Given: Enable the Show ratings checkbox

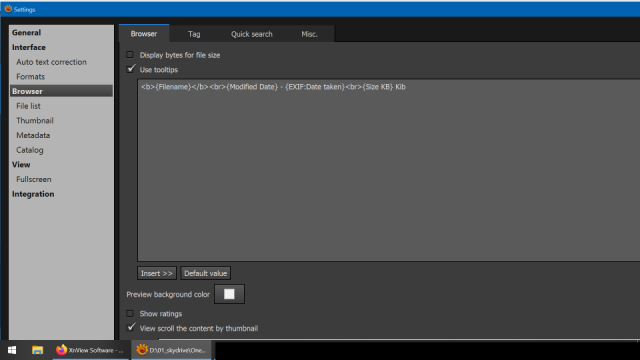Looking at the screenshot, I should (x=130, y=313).
